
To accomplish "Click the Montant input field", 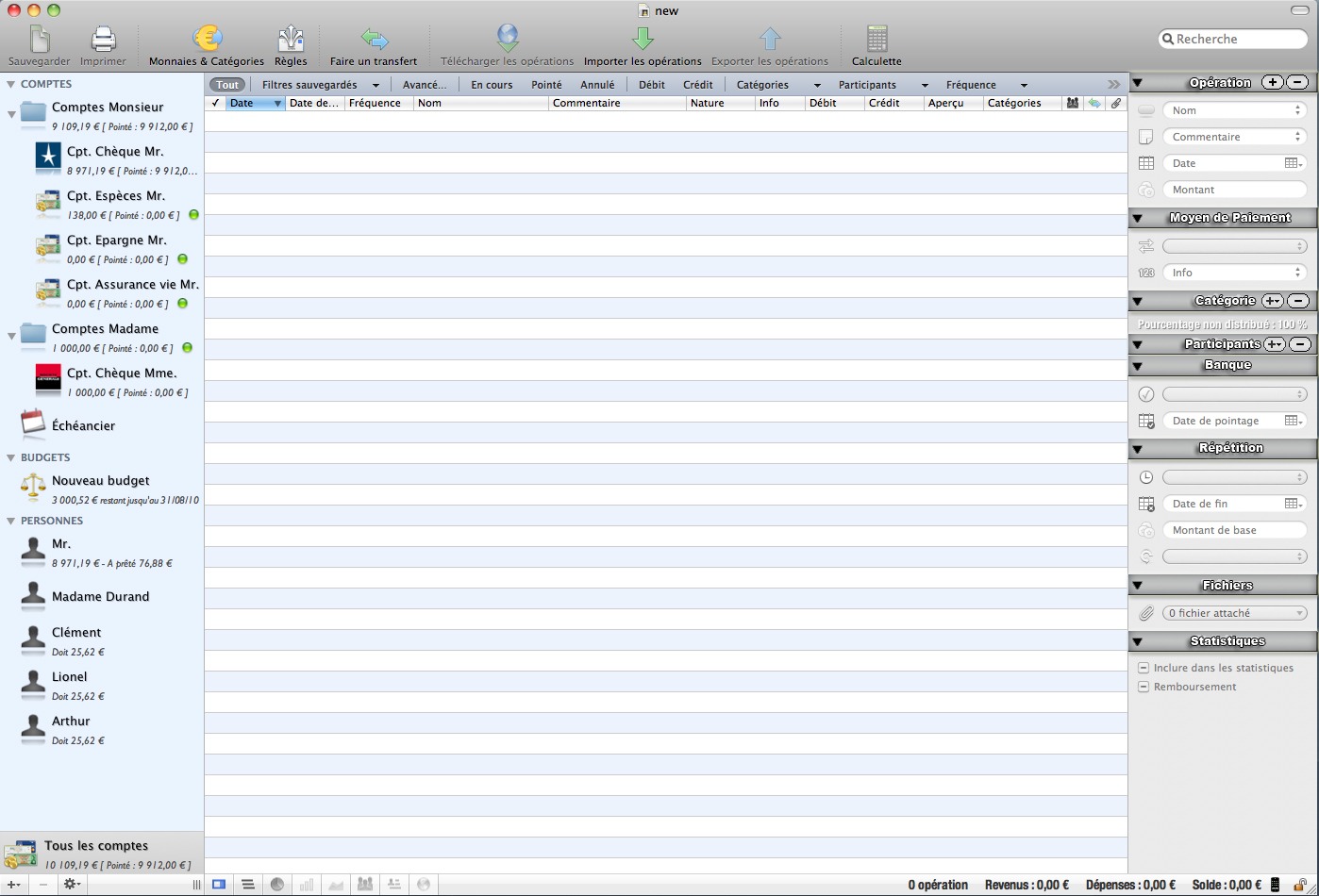I will pos(1234,190).
